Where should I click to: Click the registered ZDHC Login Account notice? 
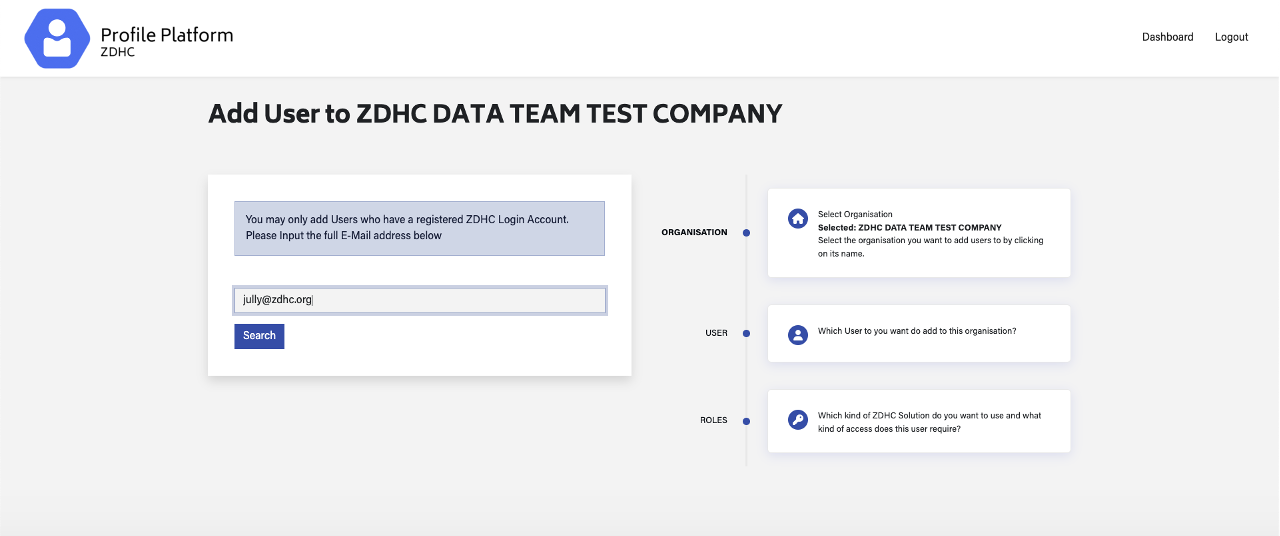tap(419, 228)
